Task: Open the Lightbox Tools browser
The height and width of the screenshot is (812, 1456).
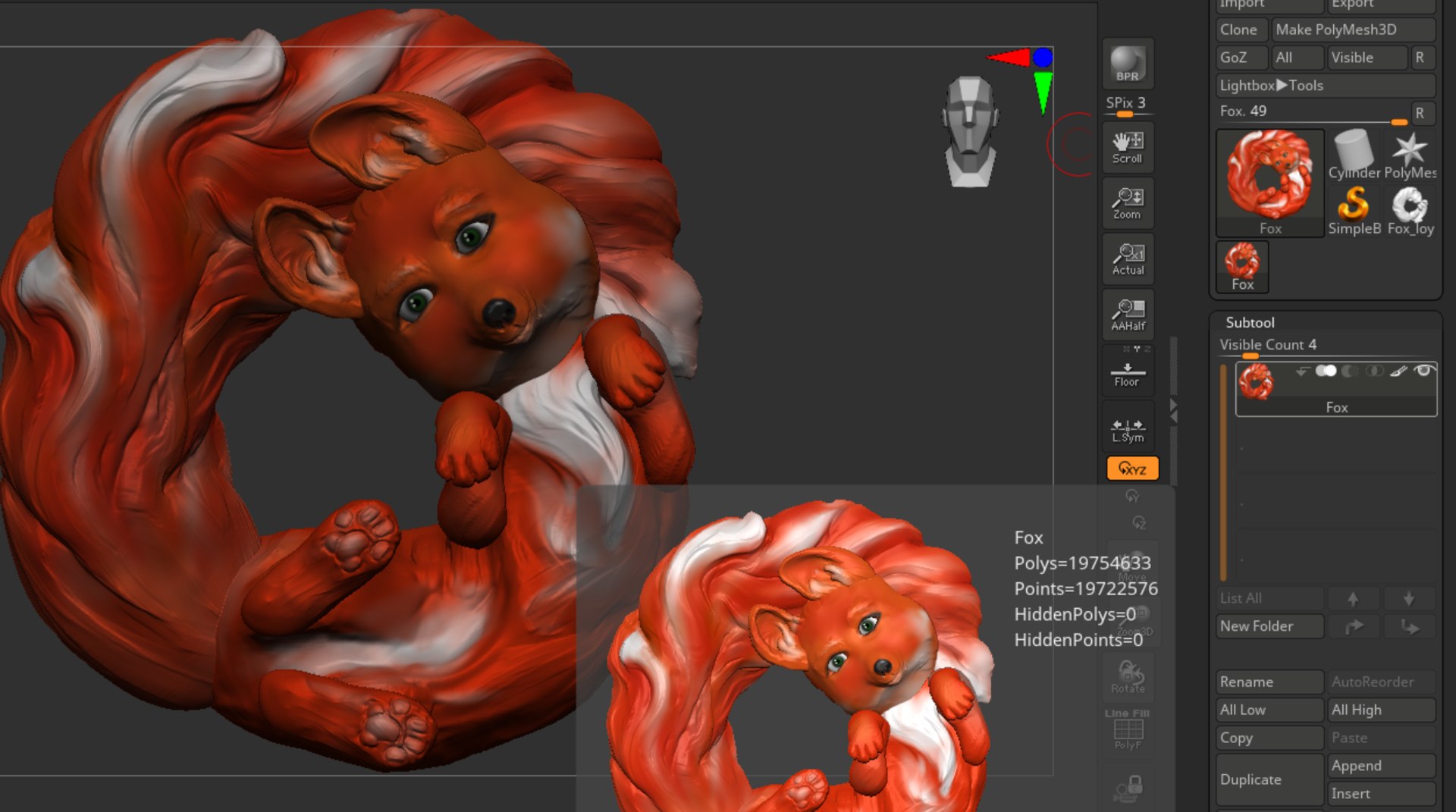Action: tap(1325, 86)
